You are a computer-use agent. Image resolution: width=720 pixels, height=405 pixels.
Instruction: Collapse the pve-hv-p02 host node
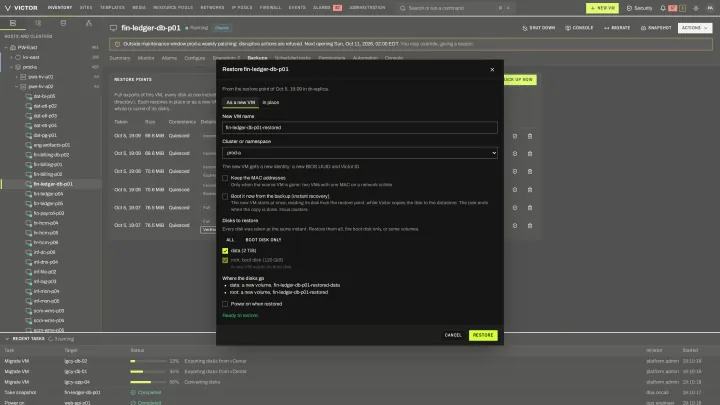click(17, 86)
